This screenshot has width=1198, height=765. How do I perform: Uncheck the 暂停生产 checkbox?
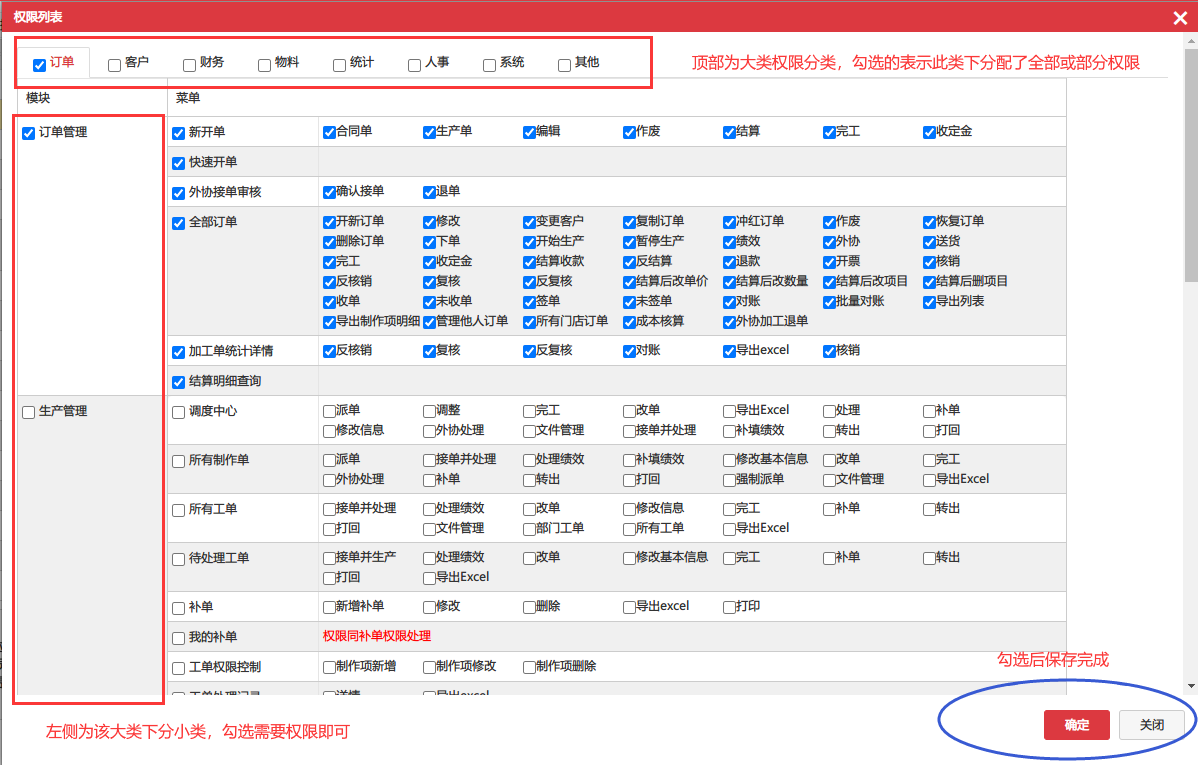pos(630,242)
